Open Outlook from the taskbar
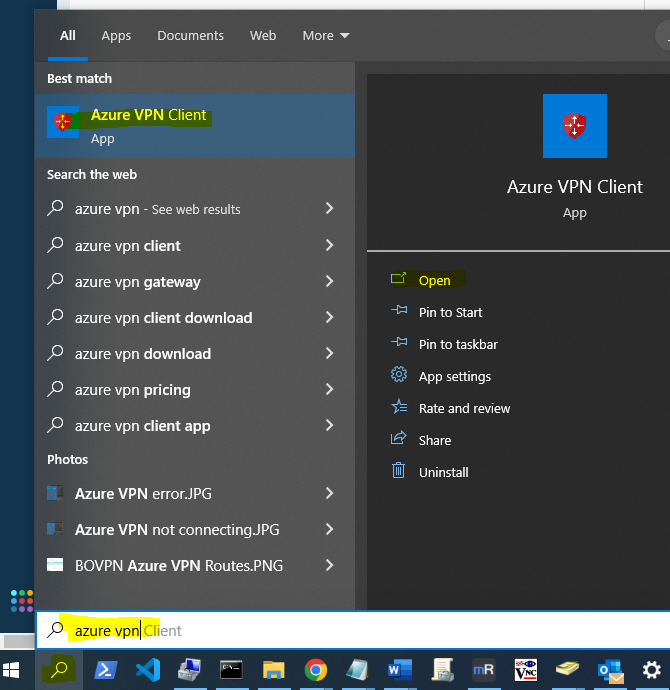Screen dimensions: 670x690 [x=611, y=671]
